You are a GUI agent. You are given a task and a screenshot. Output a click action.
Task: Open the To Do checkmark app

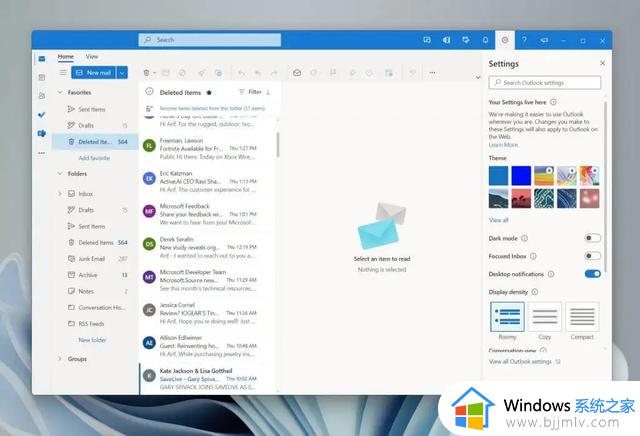[42, 115]
